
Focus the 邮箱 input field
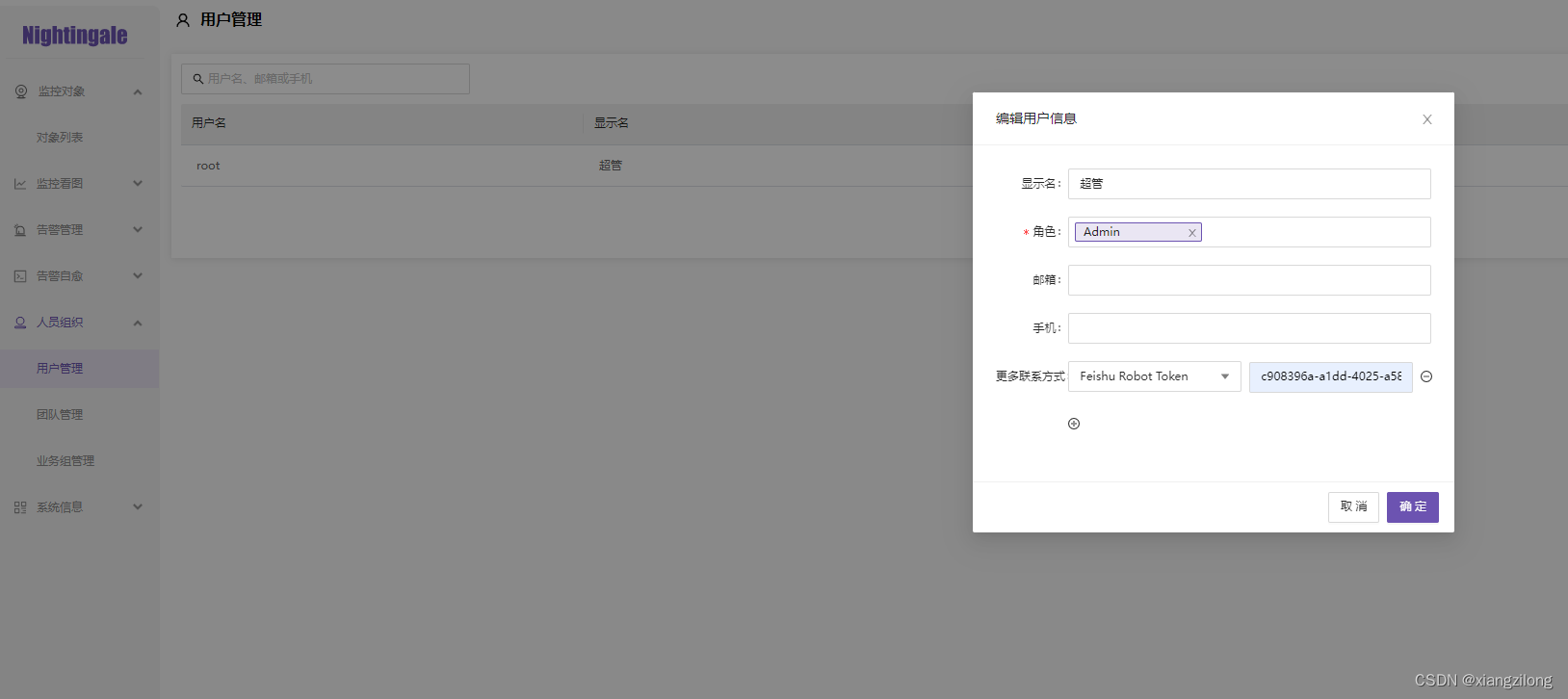click(x=1249, y=280)
